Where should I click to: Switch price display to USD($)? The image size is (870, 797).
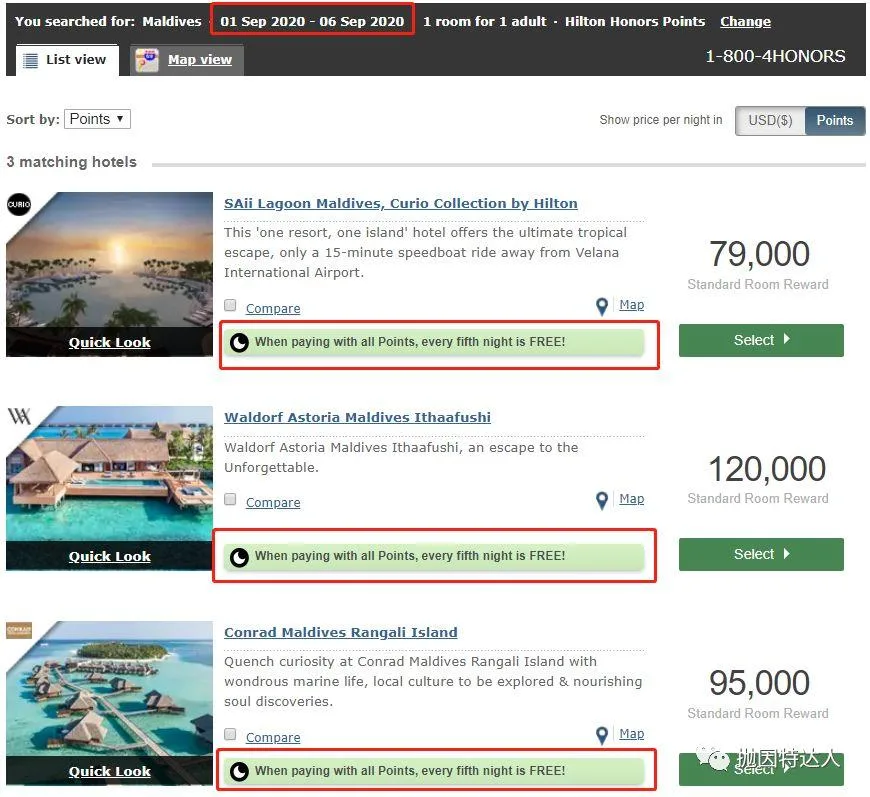tap(770, 120)
